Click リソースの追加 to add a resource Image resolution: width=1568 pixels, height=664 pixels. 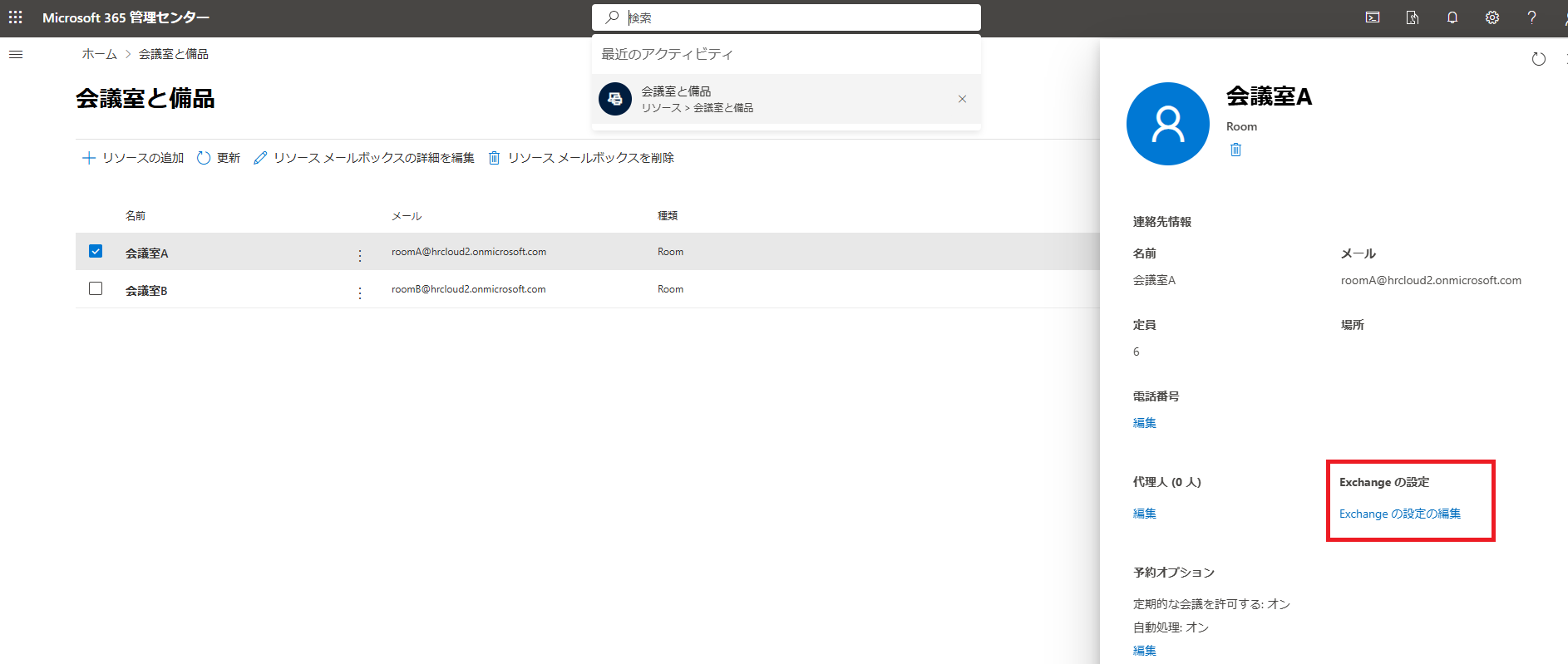133,158
